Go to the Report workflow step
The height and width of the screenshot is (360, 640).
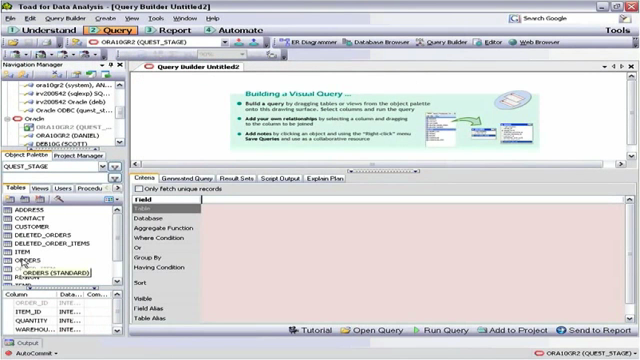pos(168,30)
